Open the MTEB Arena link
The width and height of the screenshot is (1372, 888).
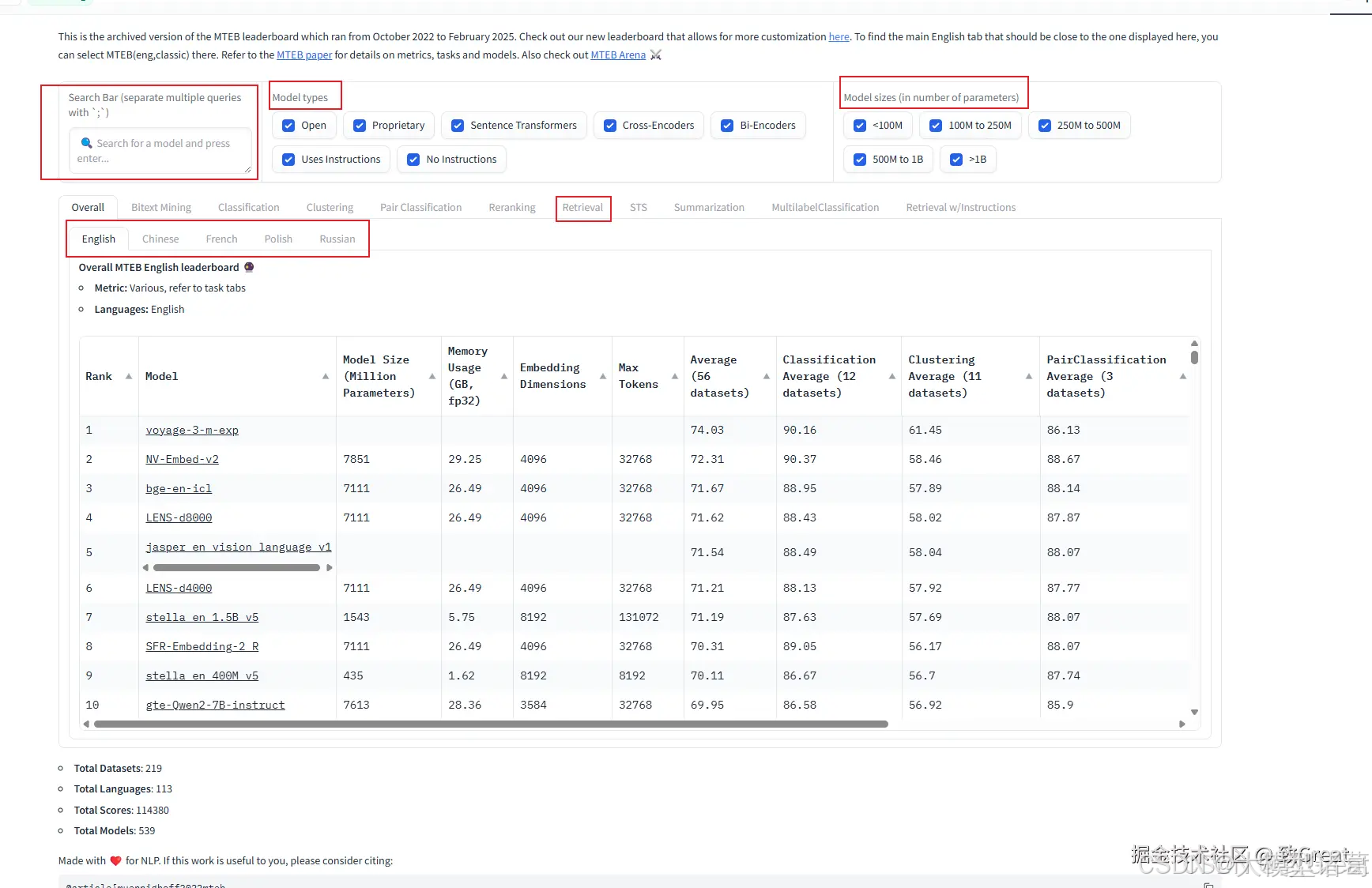pos(618,55)
